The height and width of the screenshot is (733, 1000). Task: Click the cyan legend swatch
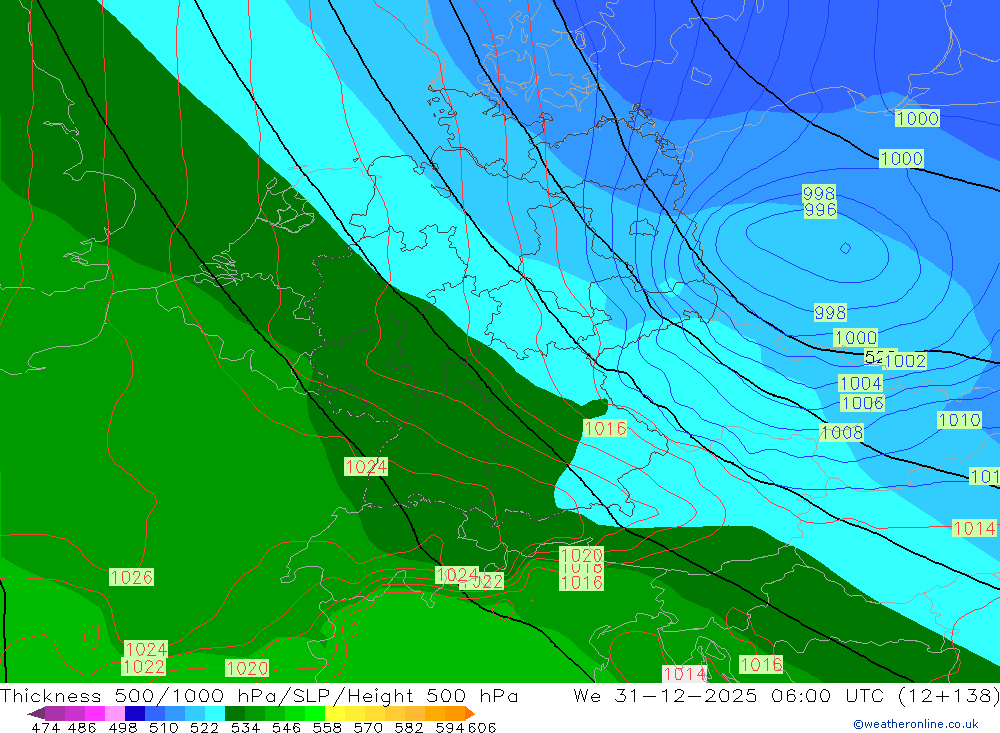tap(215, 713)
